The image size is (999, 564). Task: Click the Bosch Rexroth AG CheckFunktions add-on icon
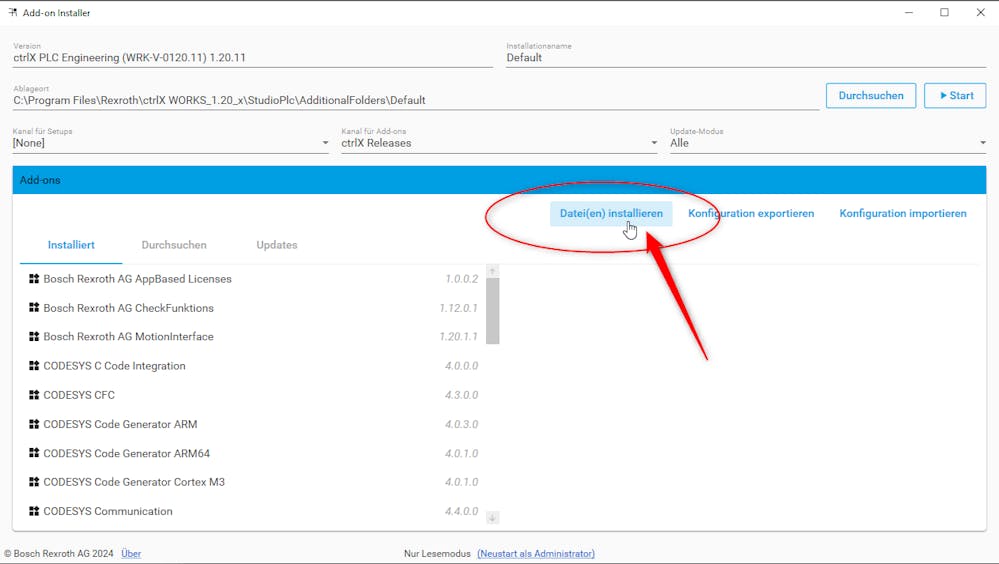34,308
